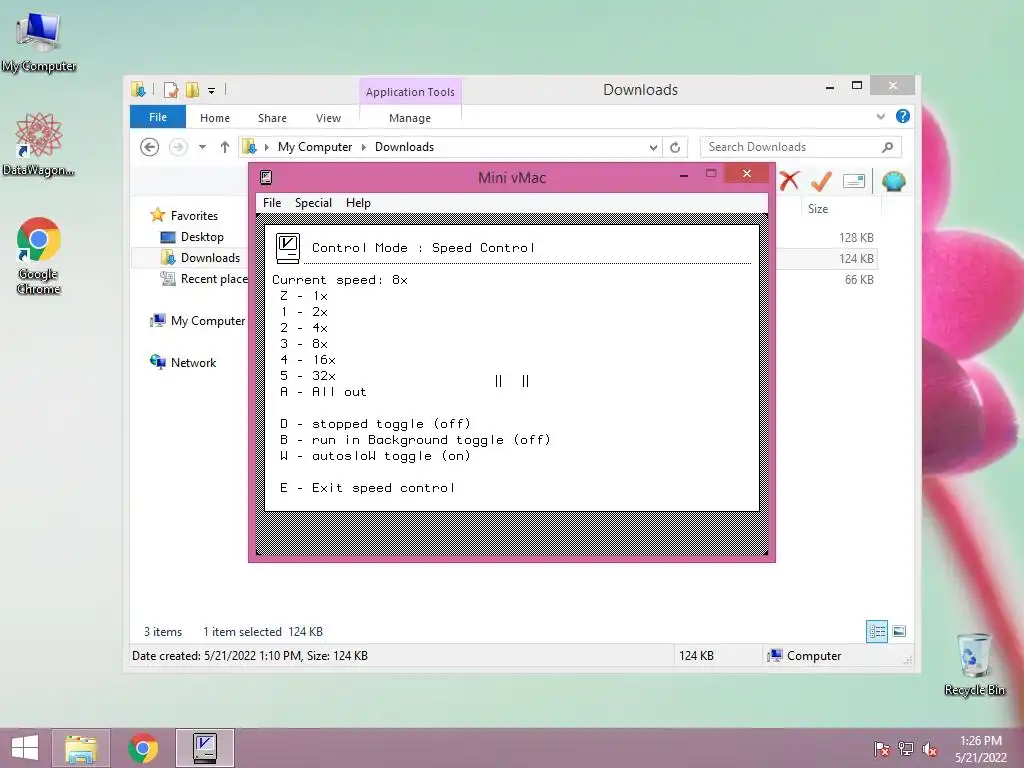This screenshot has height=768, width=1024.
Task: Click the Macintosh icon beside Control Mode
Action: 287,248
